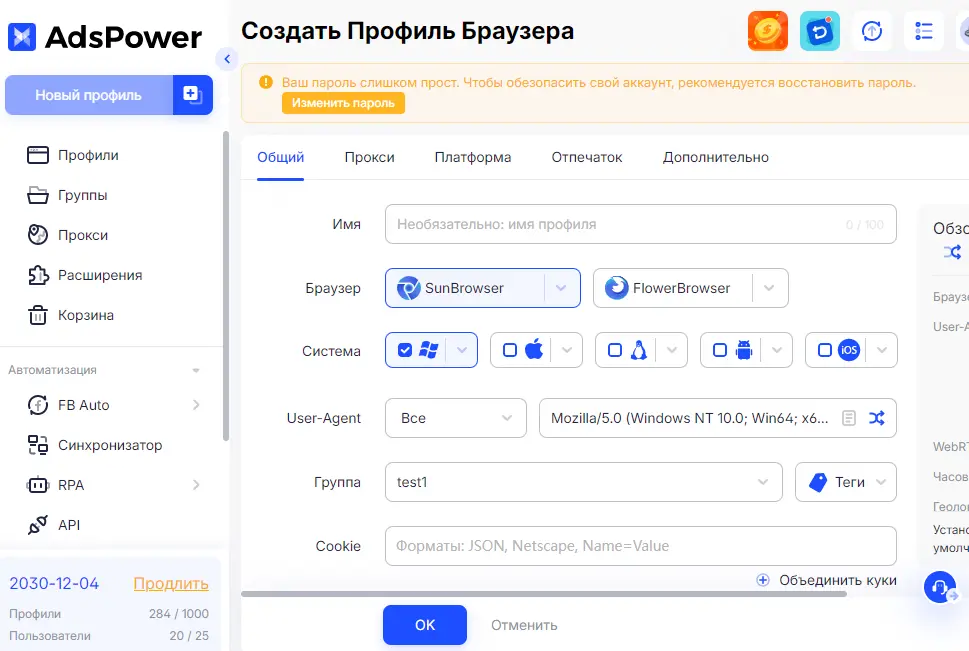Click the Apple logo icon
Viewport: 969px width, 651px height.
point(534,349)
